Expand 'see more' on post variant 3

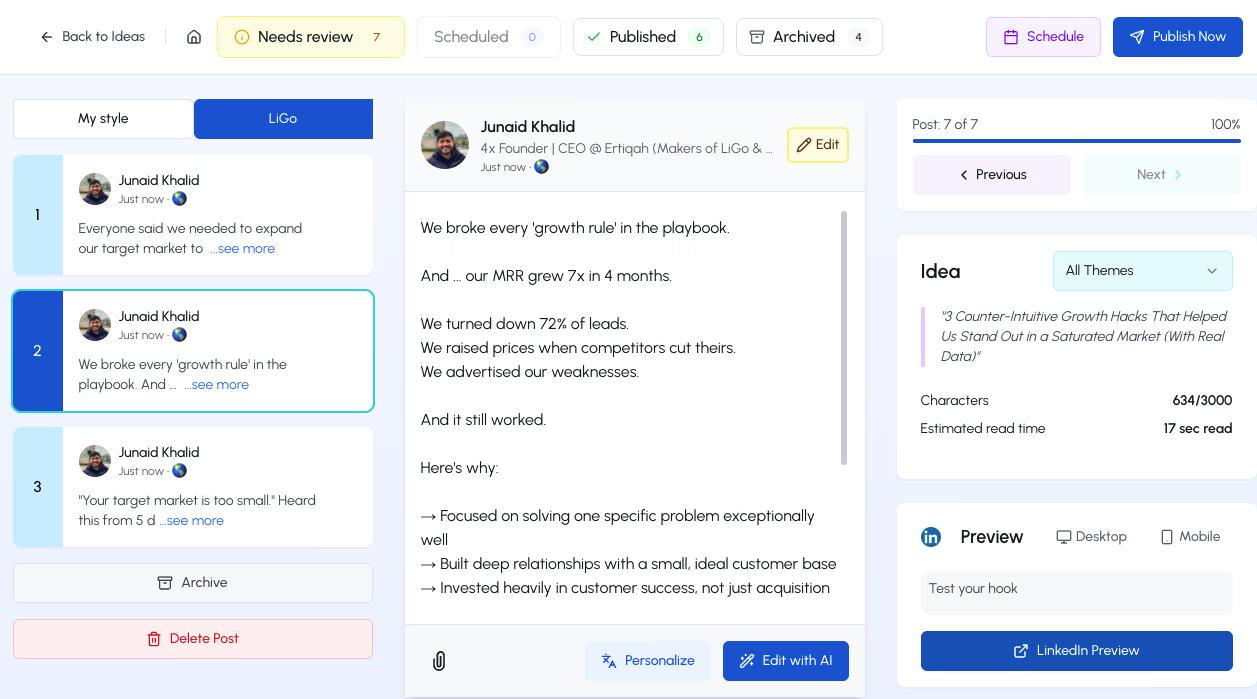point(195,521)
